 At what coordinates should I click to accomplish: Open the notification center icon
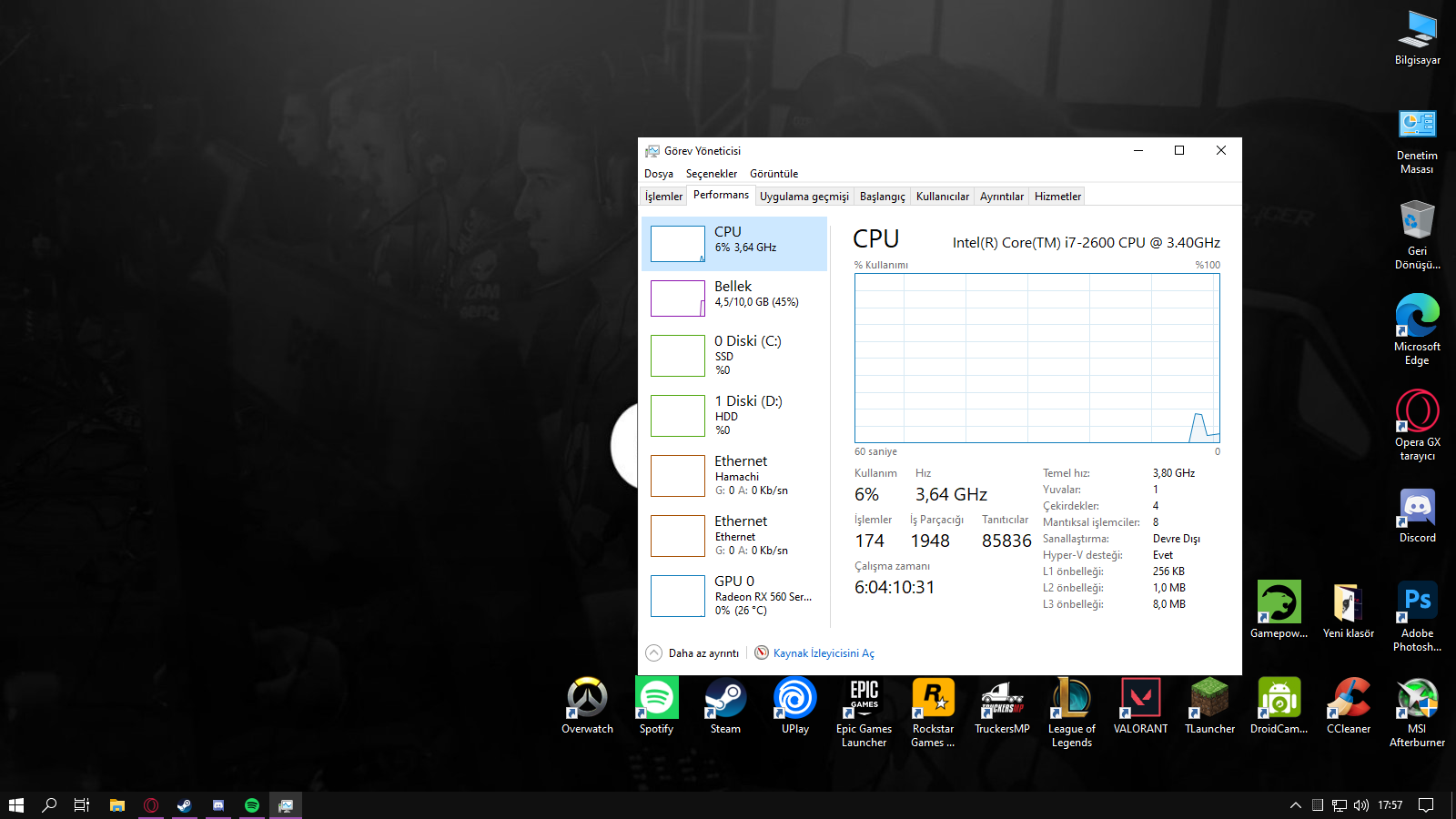click(x=1427, y=805)
